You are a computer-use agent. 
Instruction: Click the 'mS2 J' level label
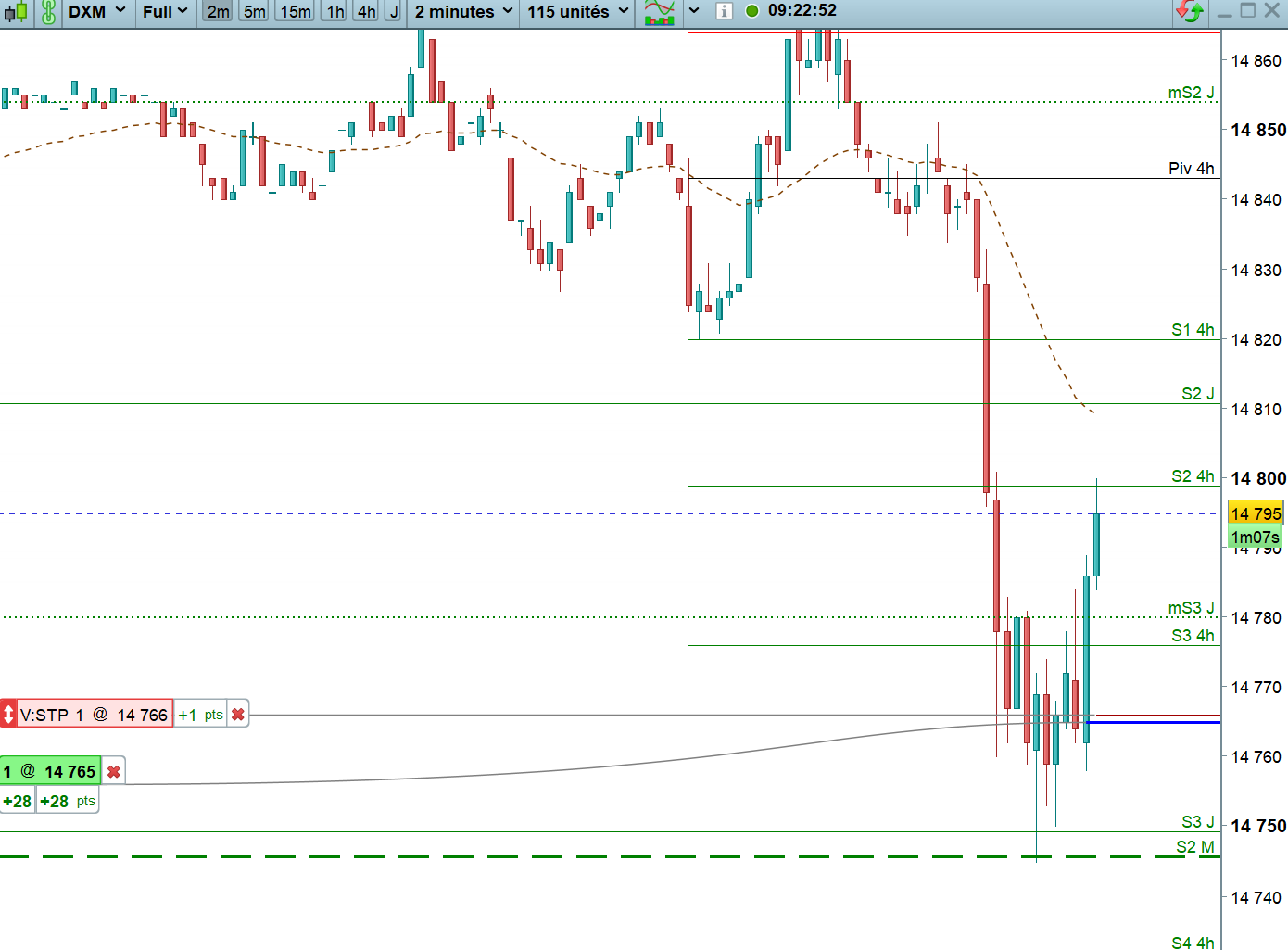[x=1192, y=93]
